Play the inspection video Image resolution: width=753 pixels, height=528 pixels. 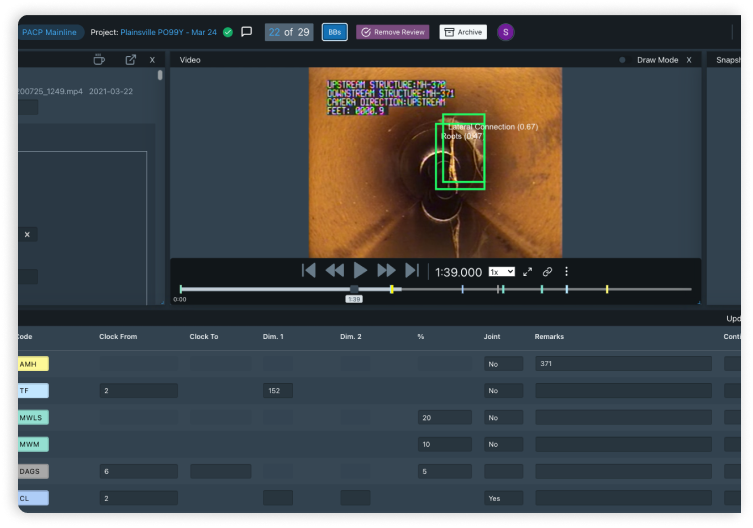tap(360, 270)
